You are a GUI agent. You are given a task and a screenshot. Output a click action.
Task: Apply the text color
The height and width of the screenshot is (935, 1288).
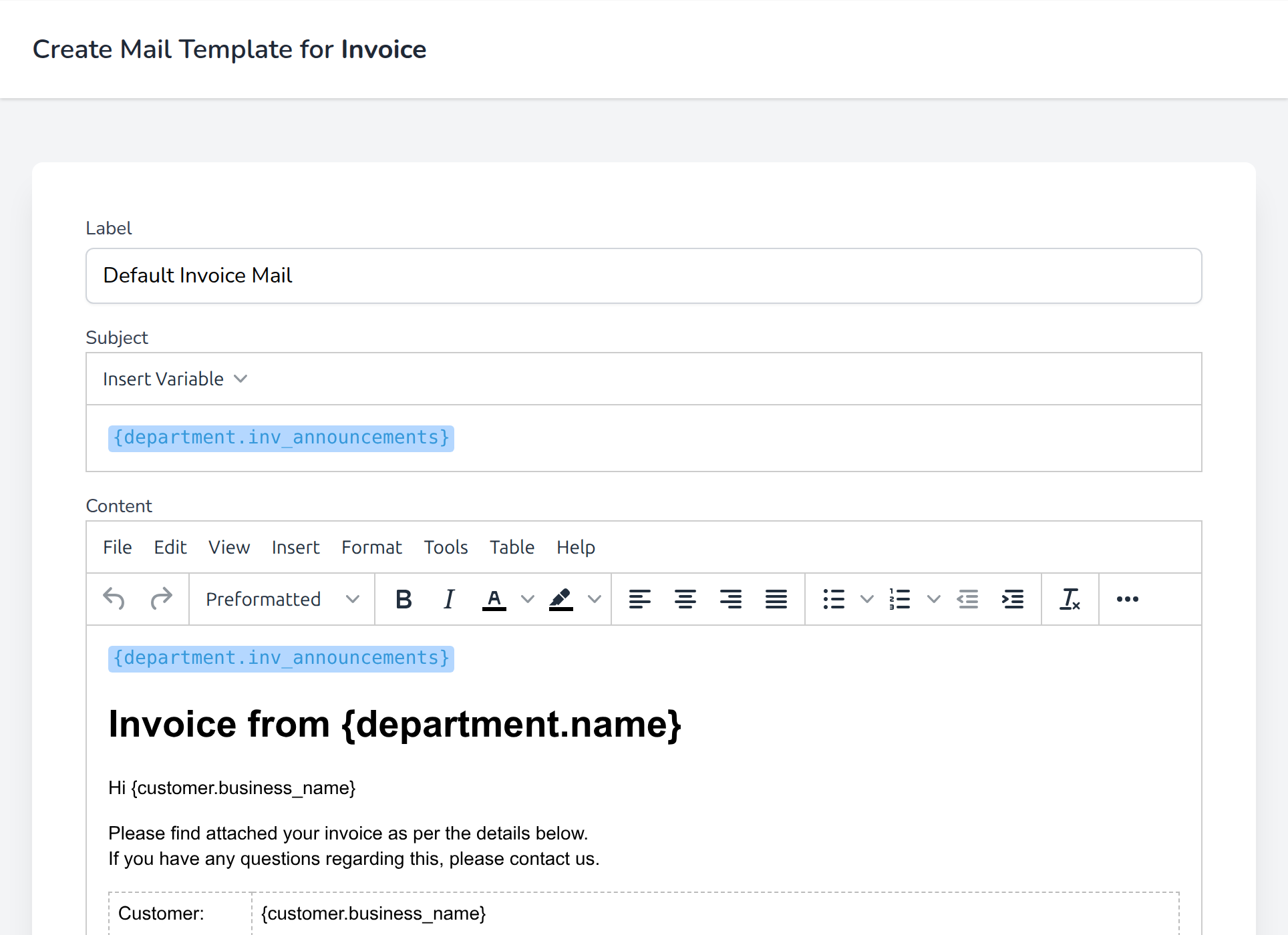494,599
